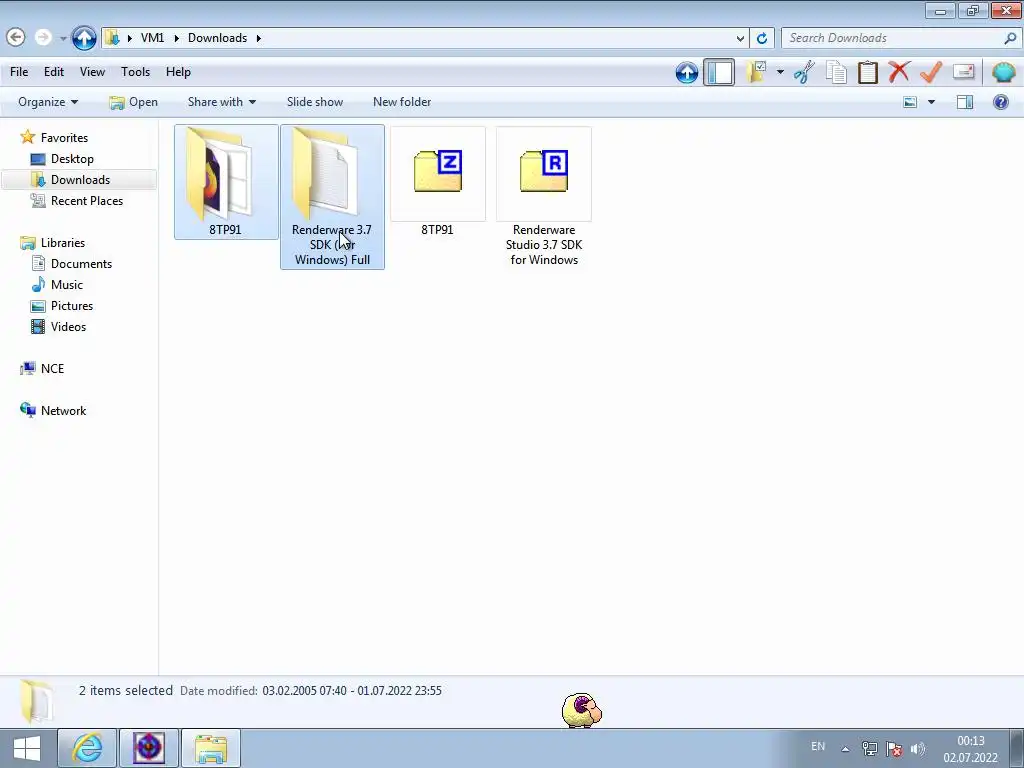Image resolution: width=1024 pixels, height=768 pixels.
Task: Paste using the clipboard icon
Action: coord(867,72)
